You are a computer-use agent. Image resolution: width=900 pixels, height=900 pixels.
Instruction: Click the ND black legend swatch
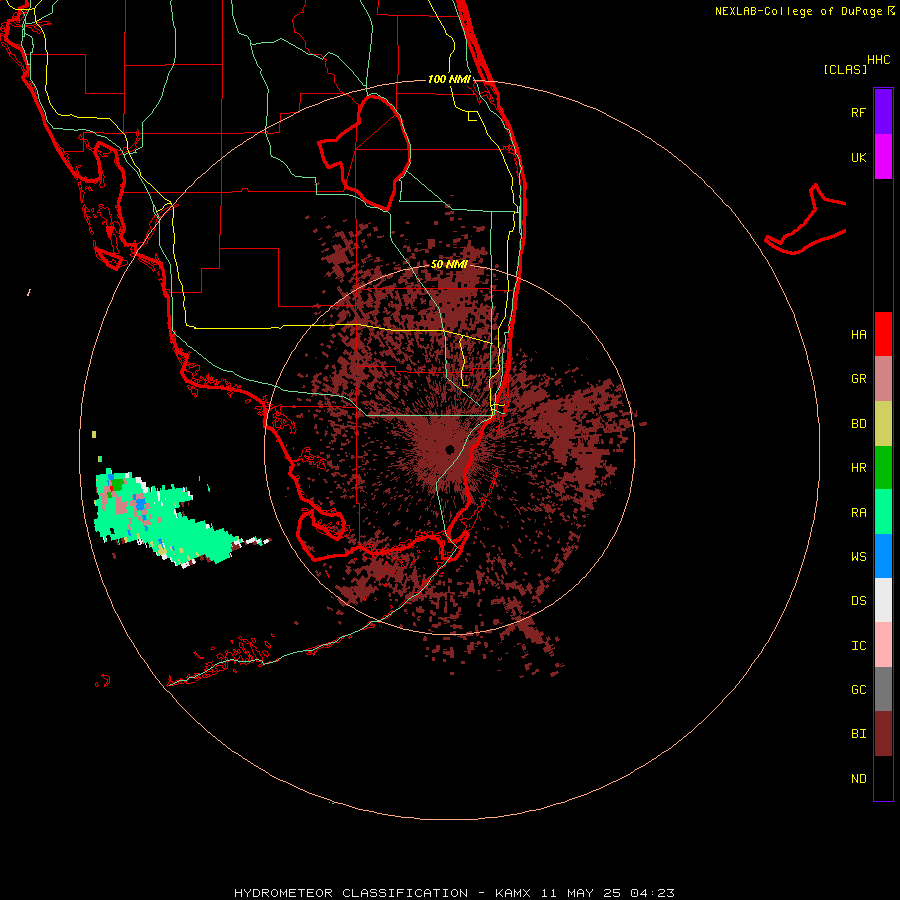pos(883,778)
